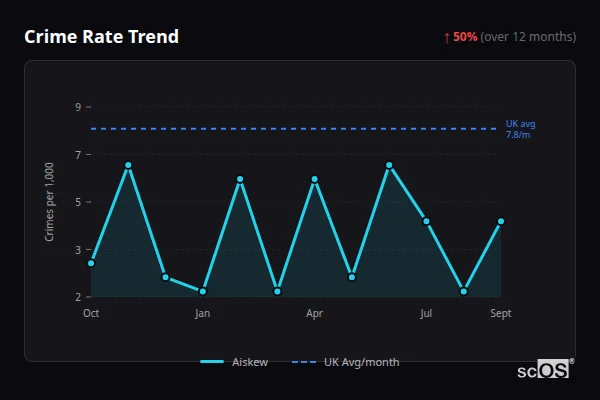Click the y-axis label 3
The height and width of the screenshot is (400, 600).
[78, 250]
